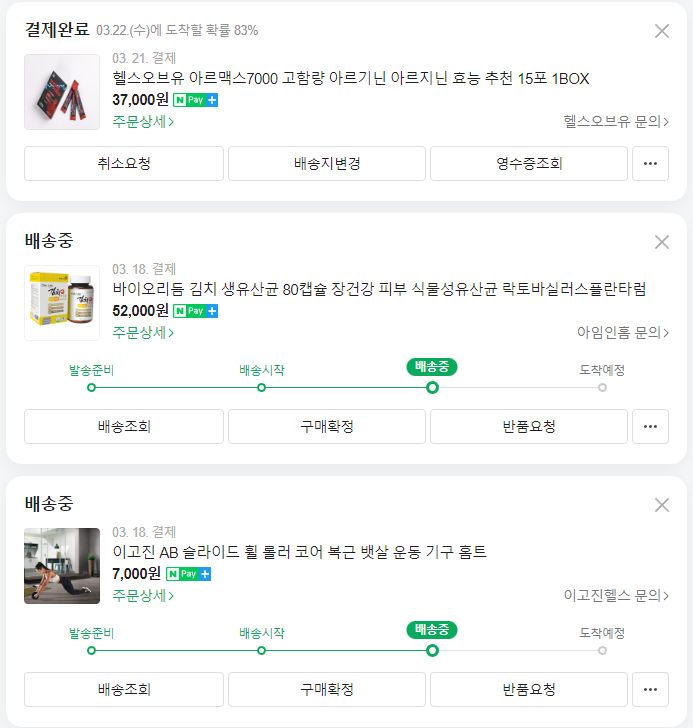Click 영수증조회 button
The image size is (693, 728).
point(529,163)
